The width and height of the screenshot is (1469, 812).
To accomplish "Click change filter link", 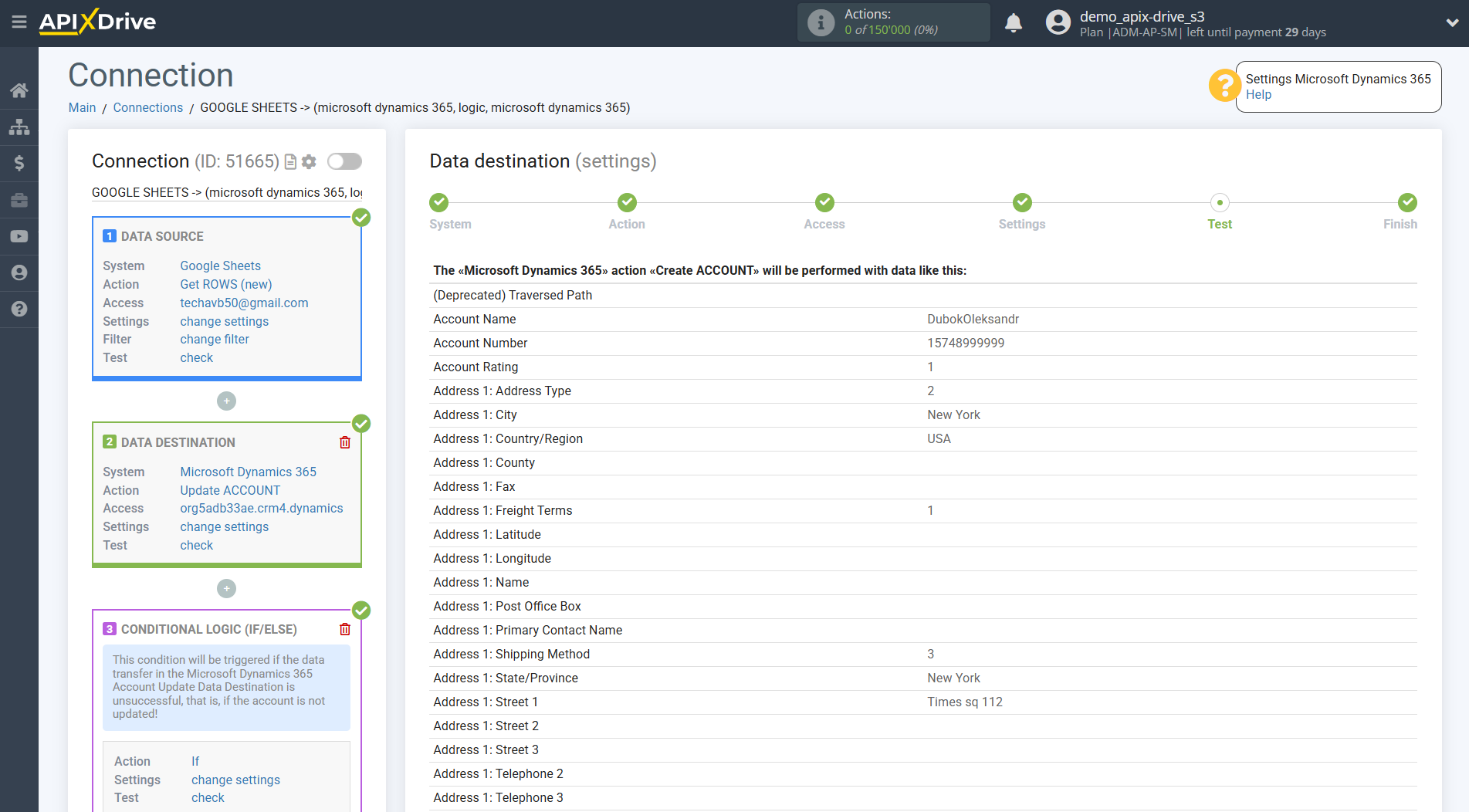I will tap(215, 339).
